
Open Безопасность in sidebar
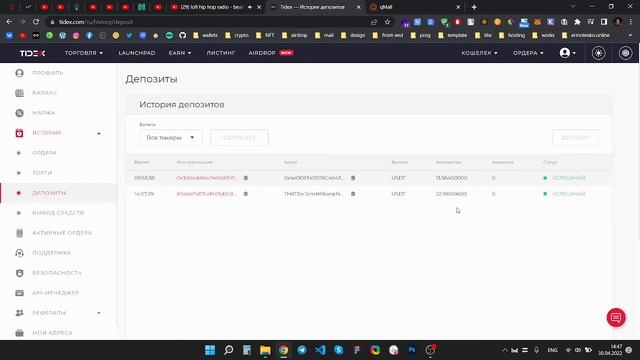(x=58, y=273)
